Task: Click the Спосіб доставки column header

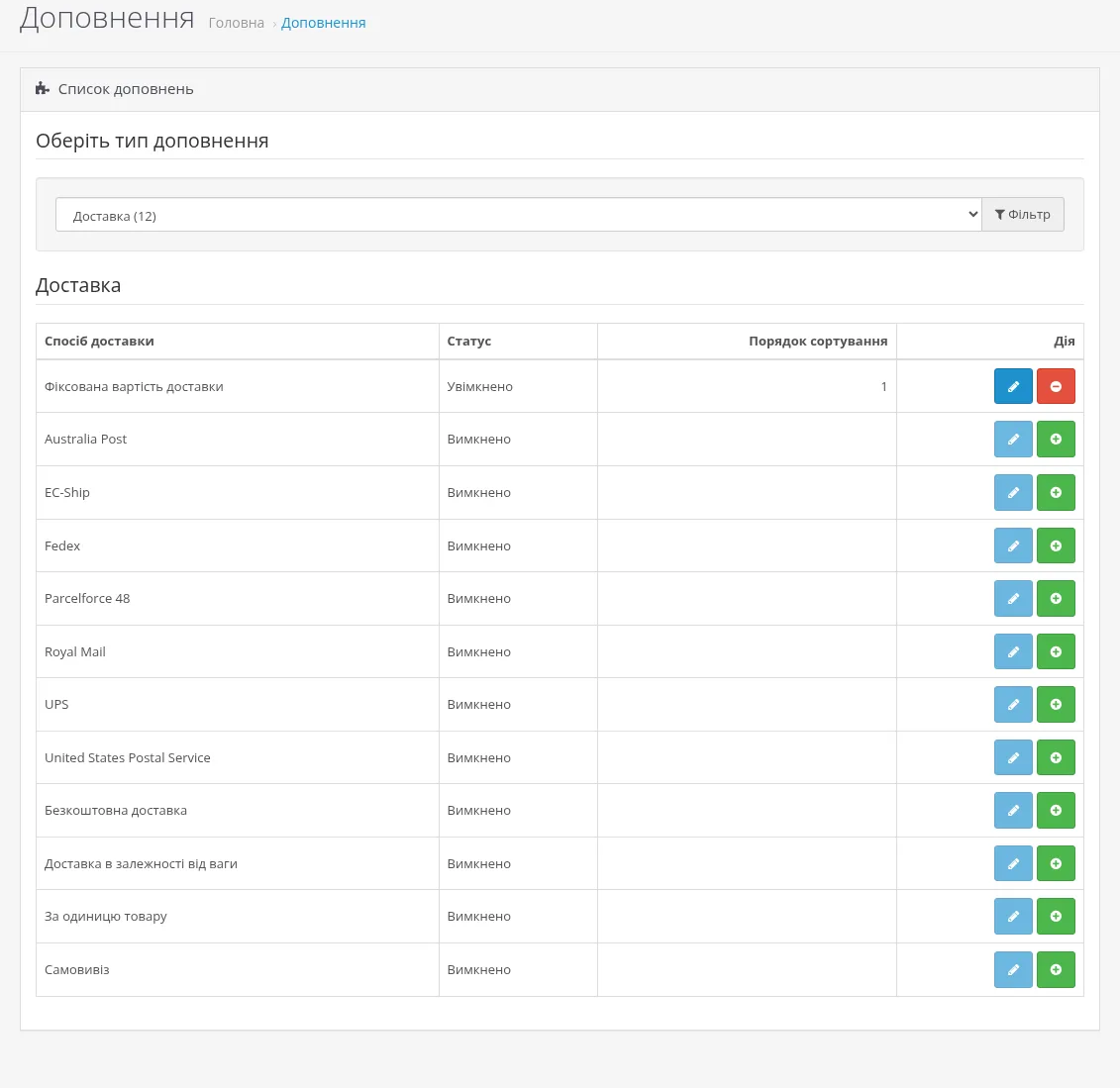Action: pyautogui.click(x=99, y=342)
